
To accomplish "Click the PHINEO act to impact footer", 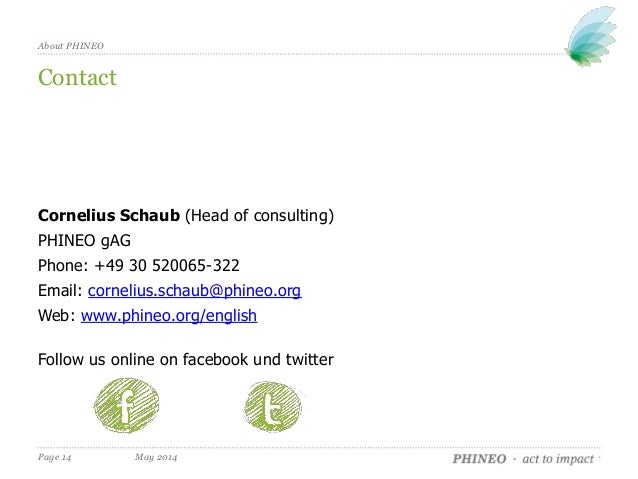I will tap(523, 459).
